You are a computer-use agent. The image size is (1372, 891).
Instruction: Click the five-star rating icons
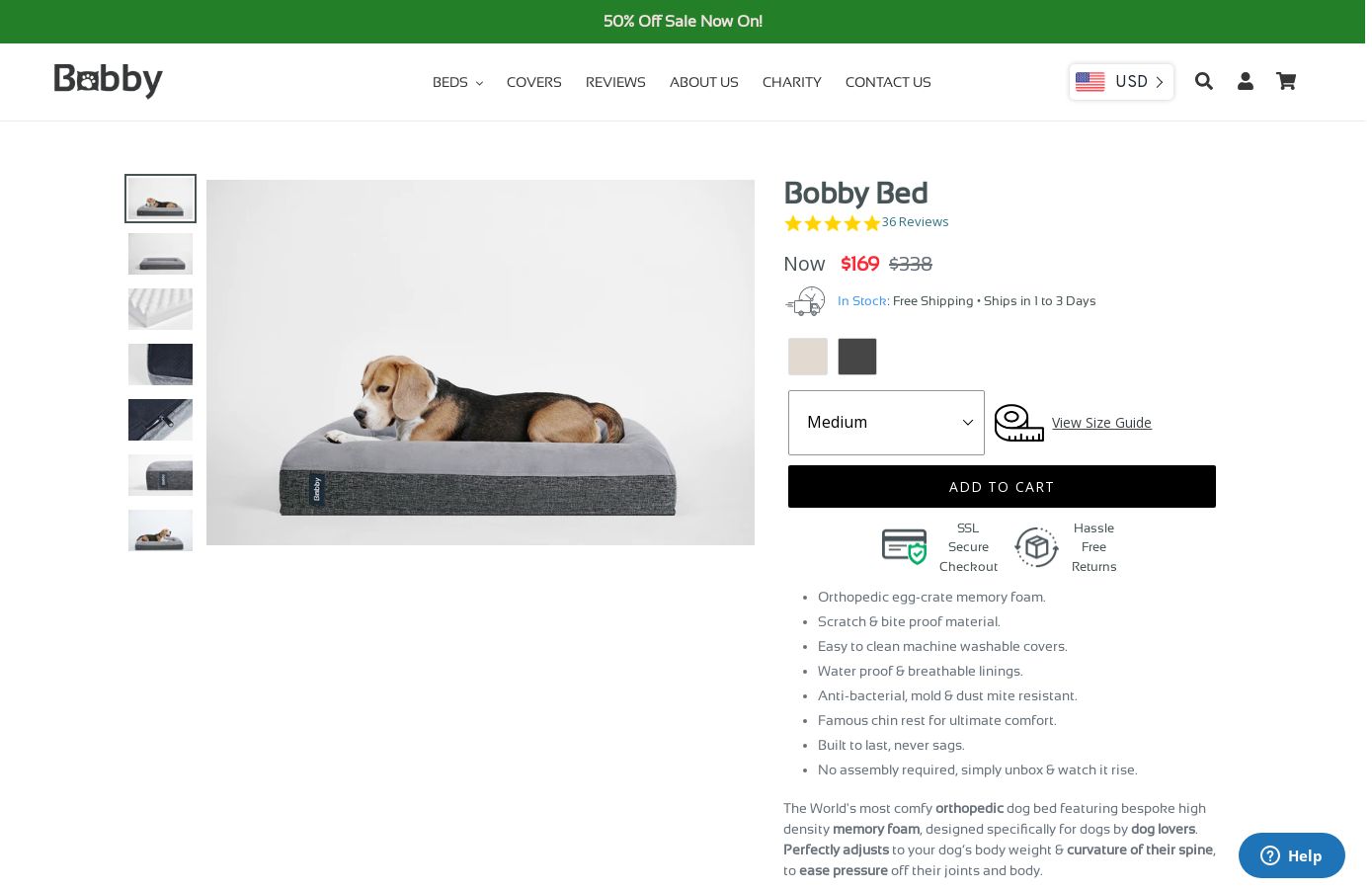(832, 223)
